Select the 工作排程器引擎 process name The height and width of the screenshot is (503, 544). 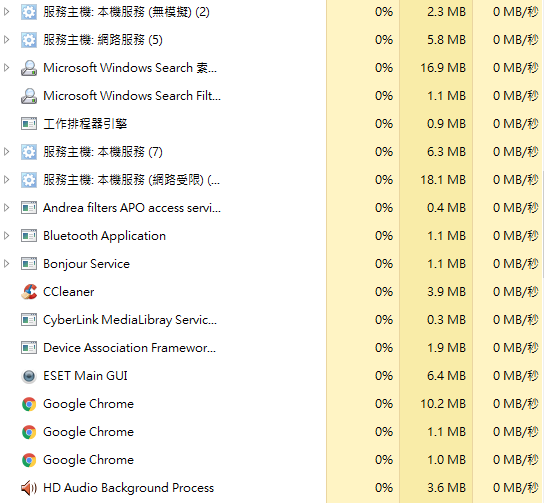tap(85, 124)
